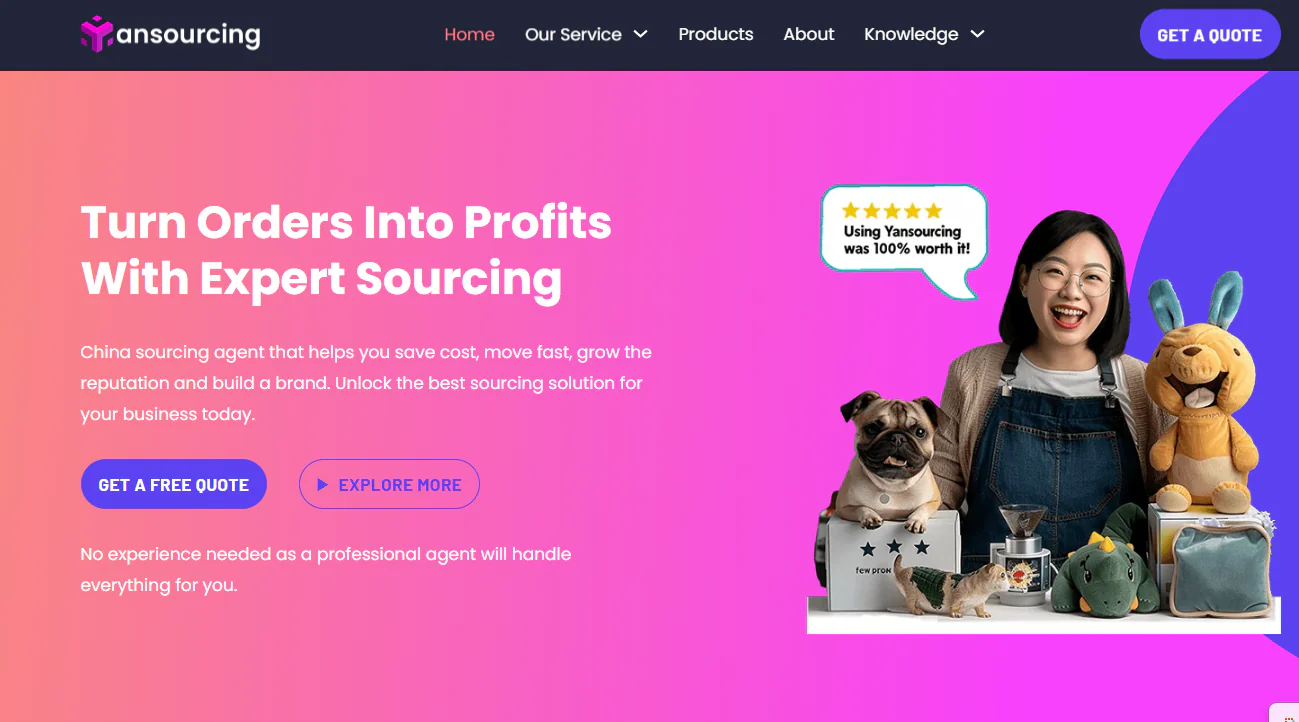
Task: Select the EXPLORE MORE outlined button
Action: tap(389, 484)
